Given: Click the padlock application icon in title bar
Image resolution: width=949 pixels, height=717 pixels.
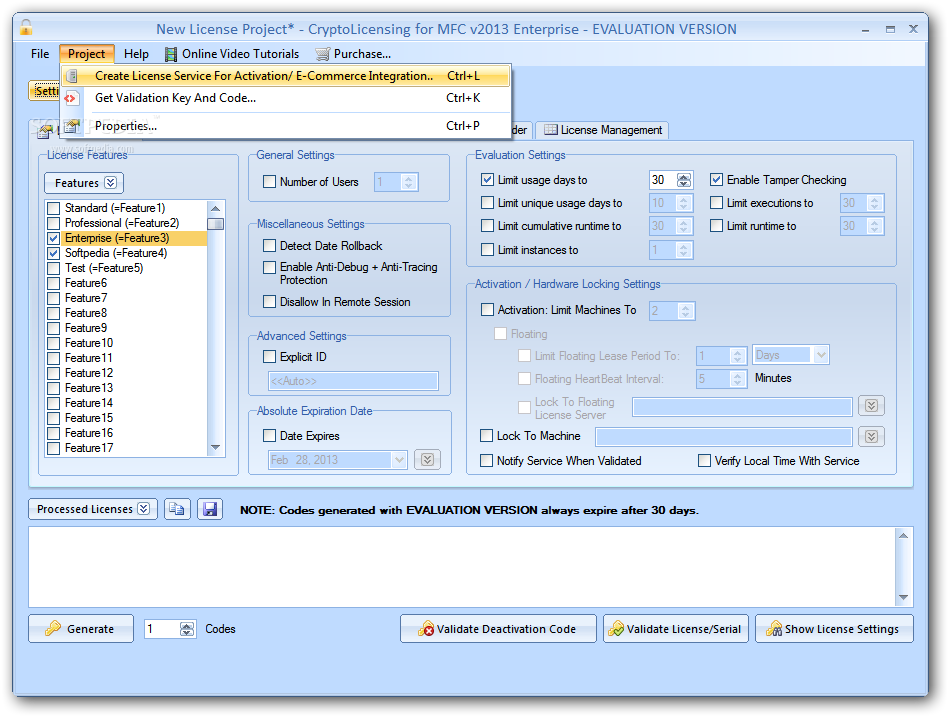Looking at the screenshot, I should click(x=25, y=28).
